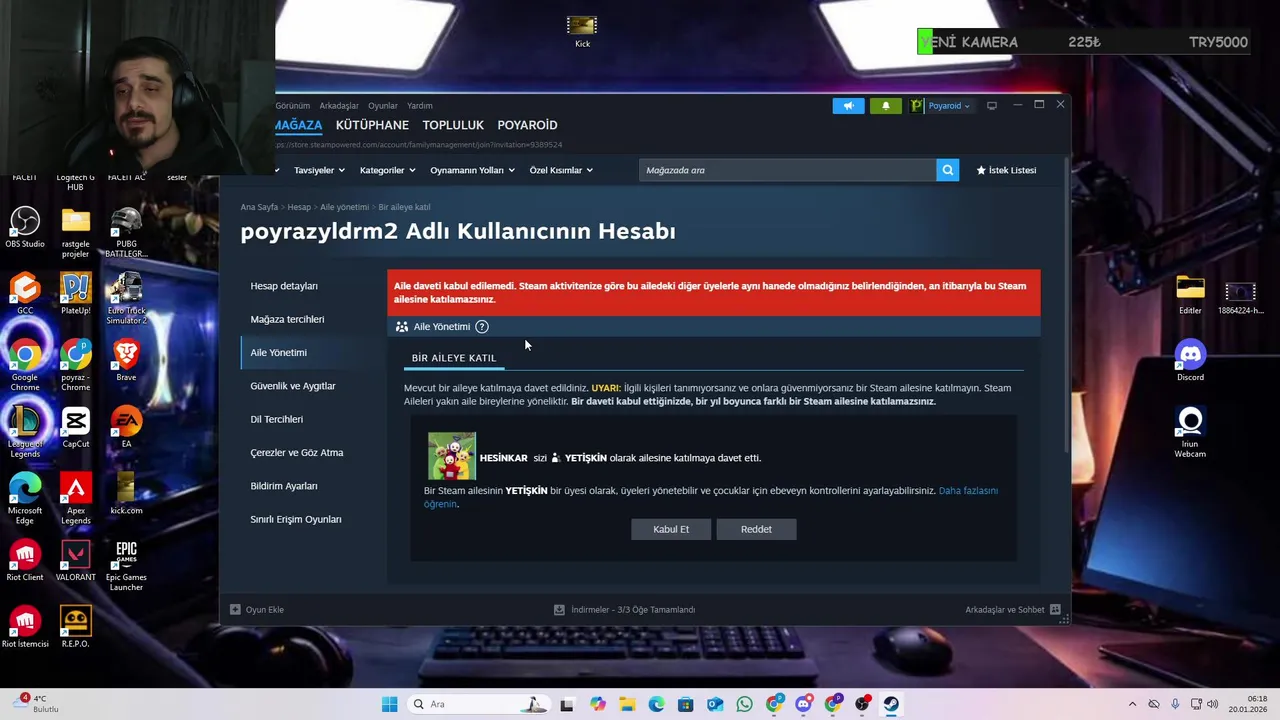Open EA app desktop shortcut
Image resolution: width=1280 pixels, height=720 pixels.
point(126,427)
